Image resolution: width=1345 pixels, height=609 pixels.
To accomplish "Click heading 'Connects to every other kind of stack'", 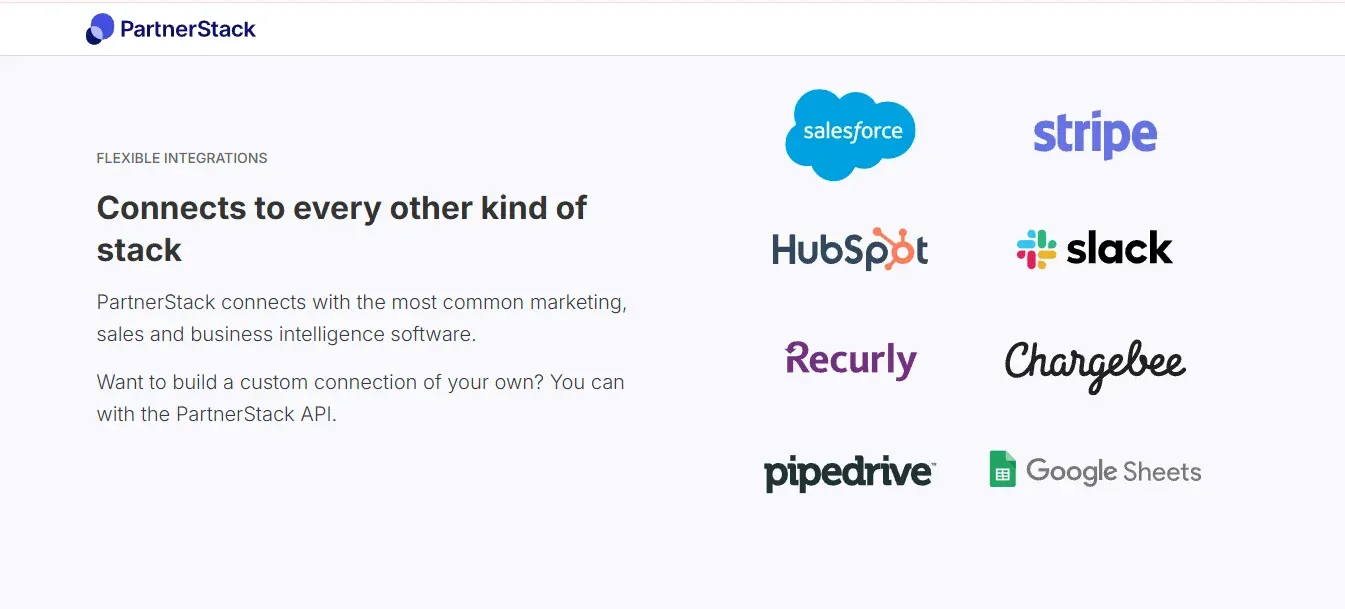I will point(342,228).
